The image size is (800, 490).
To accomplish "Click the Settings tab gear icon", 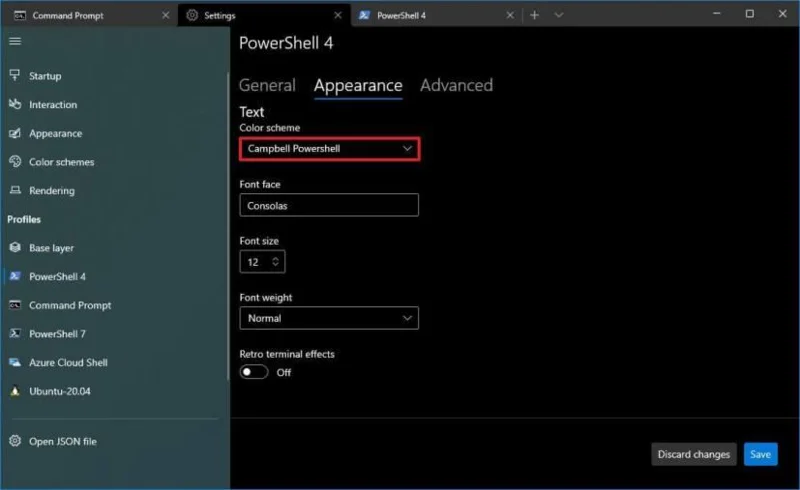I will pos(192,15).
